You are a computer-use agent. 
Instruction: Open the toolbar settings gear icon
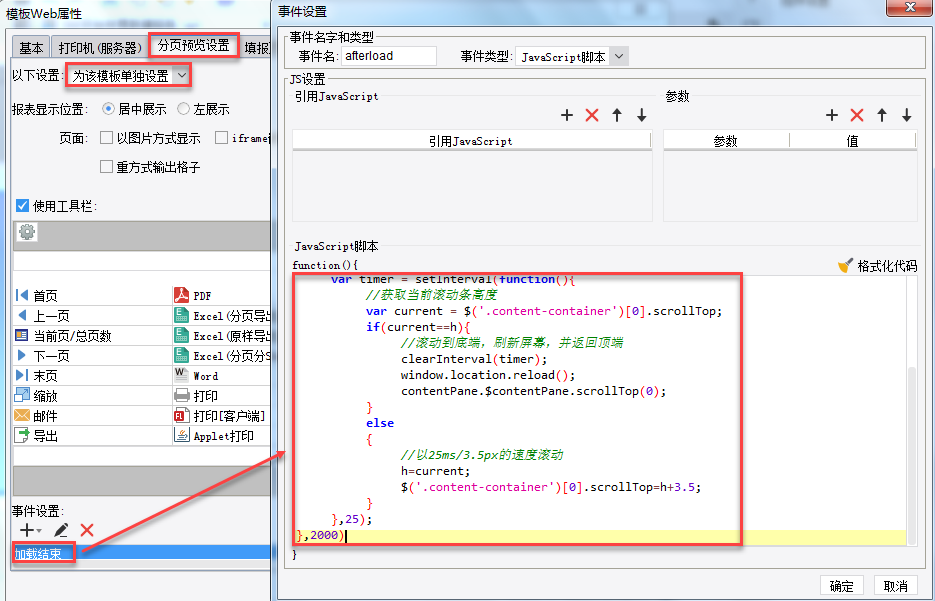(27, 231)
